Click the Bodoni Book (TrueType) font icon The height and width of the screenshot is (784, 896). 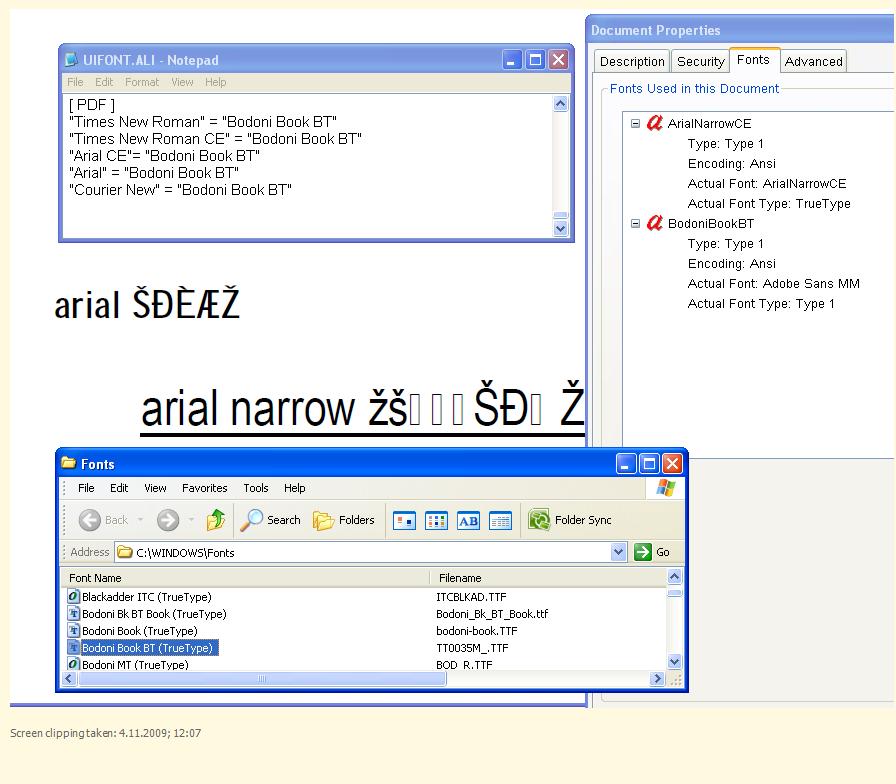click(73, 631)
